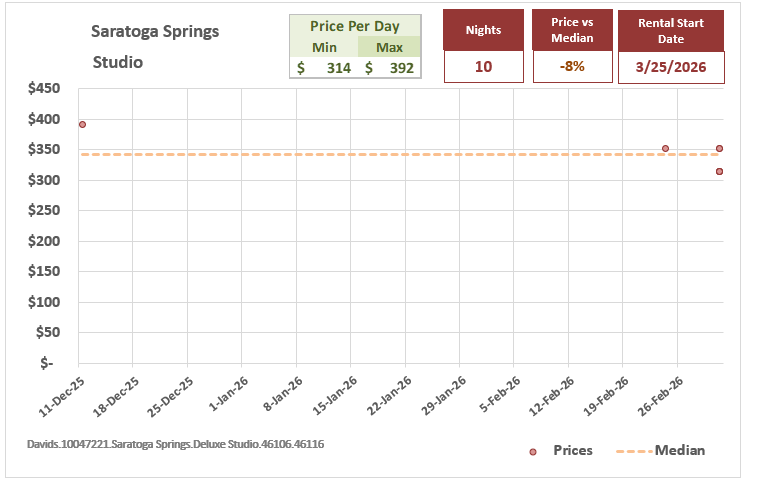The width and height of the screenshot is (757, 486).
Task: Select the Nights value cell showing 10
Action: [x=483, y=68]
